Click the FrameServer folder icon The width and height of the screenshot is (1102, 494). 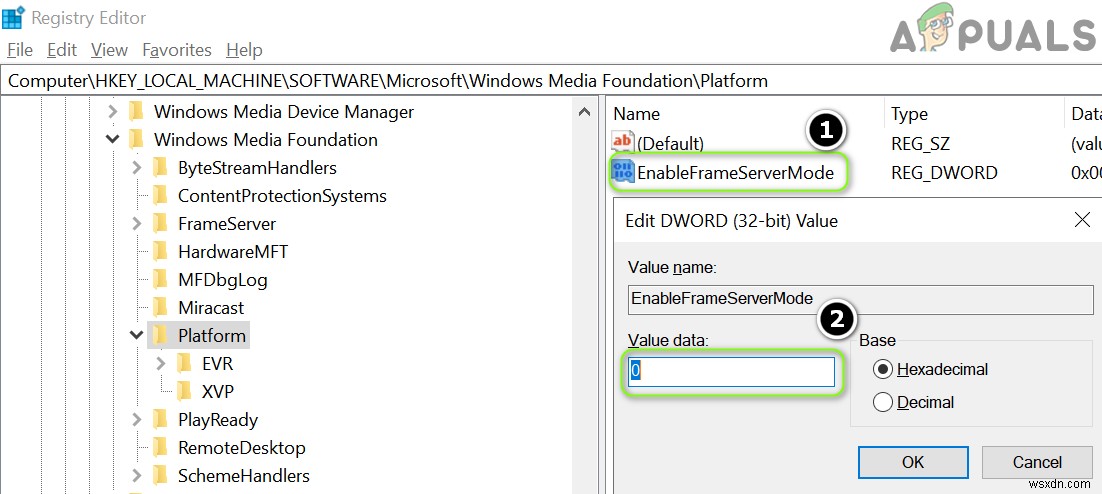point(160,223)
